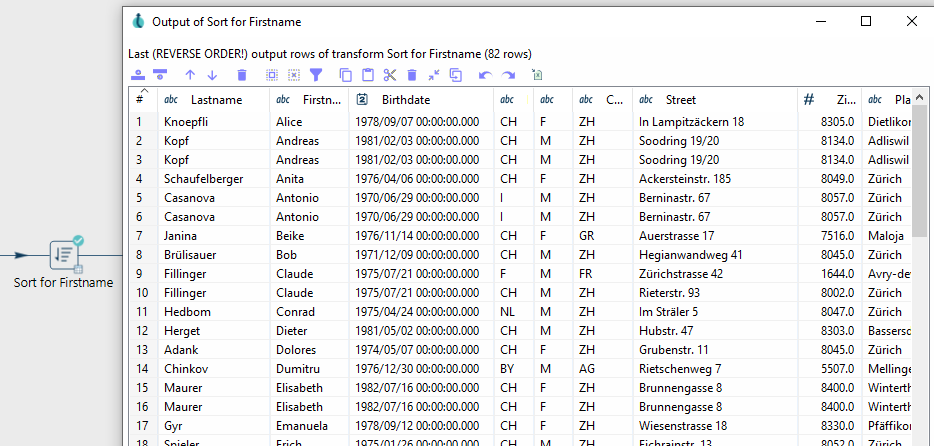
Task: Open the filter funnel tool
Action: point(316,75)
